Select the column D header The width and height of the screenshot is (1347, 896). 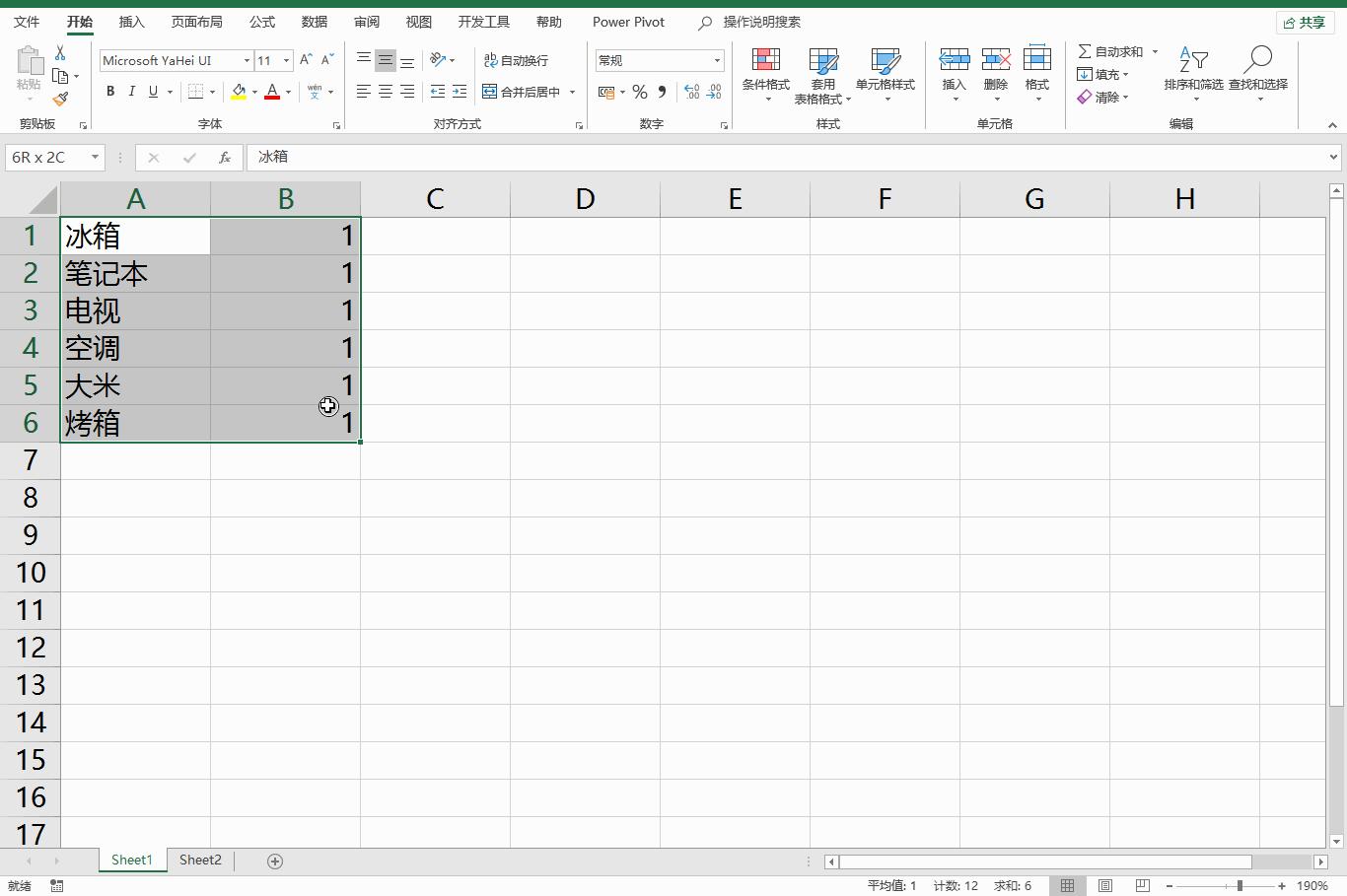tap(585, 199)
